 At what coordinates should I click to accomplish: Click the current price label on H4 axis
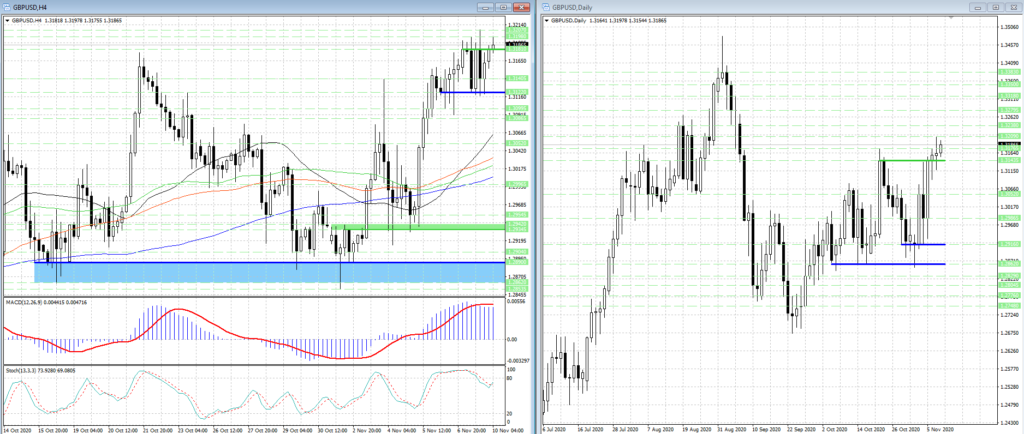tap(517, 45)
